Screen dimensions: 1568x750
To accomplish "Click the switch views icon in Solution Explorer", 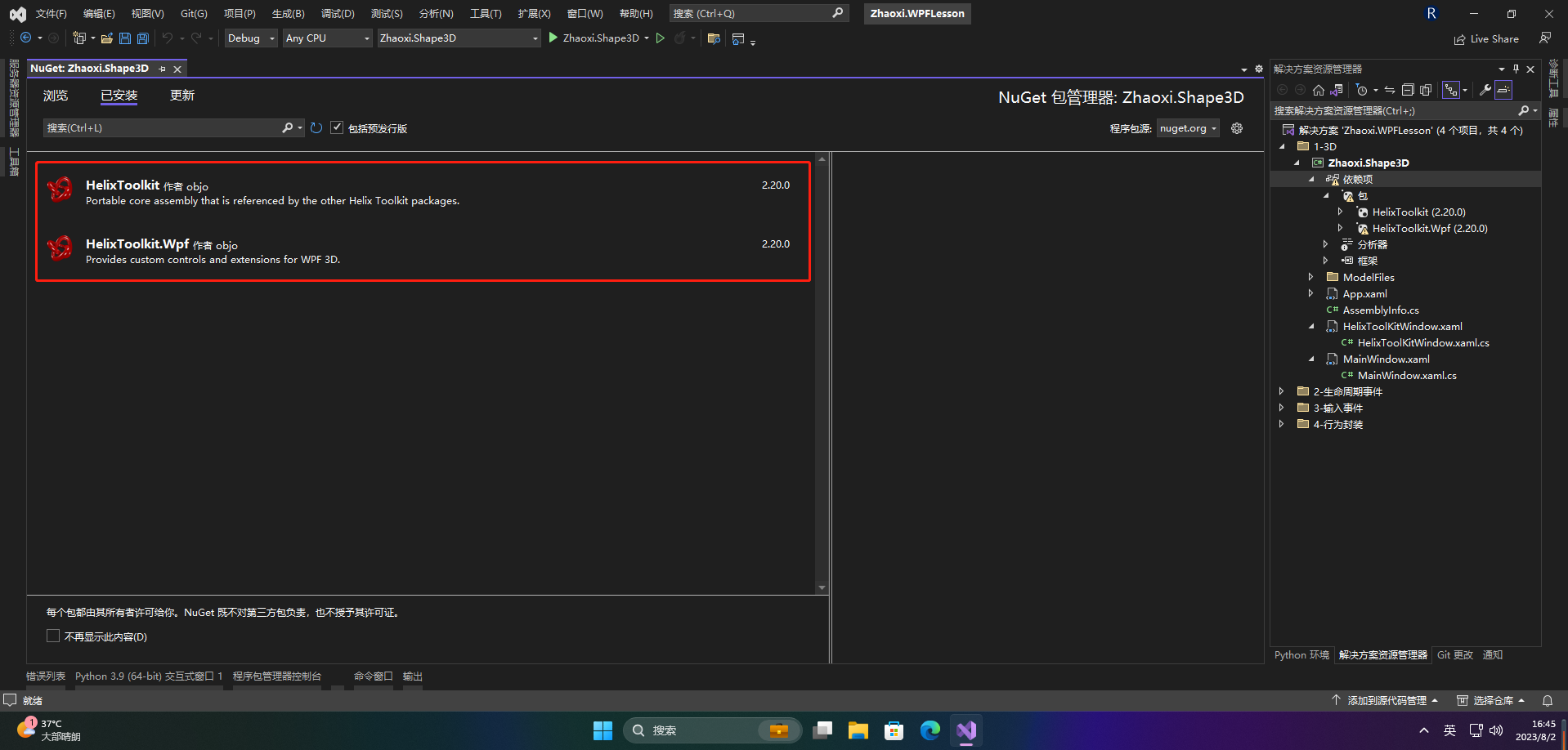I will (1337, 90).
